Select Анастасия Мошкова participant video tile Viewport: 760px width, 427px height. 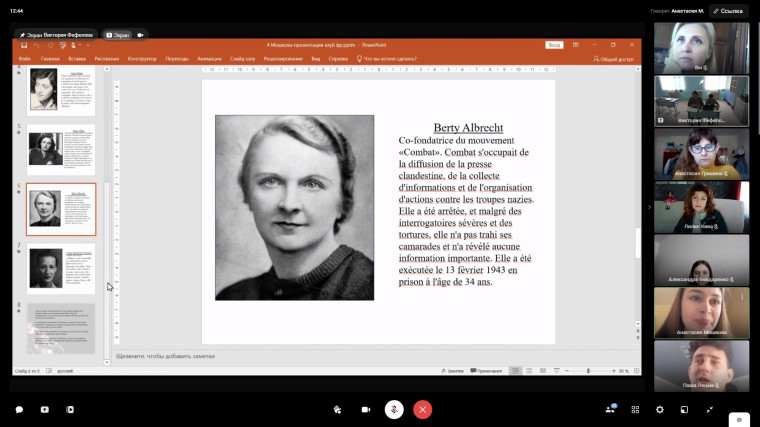tap(701, 313)
